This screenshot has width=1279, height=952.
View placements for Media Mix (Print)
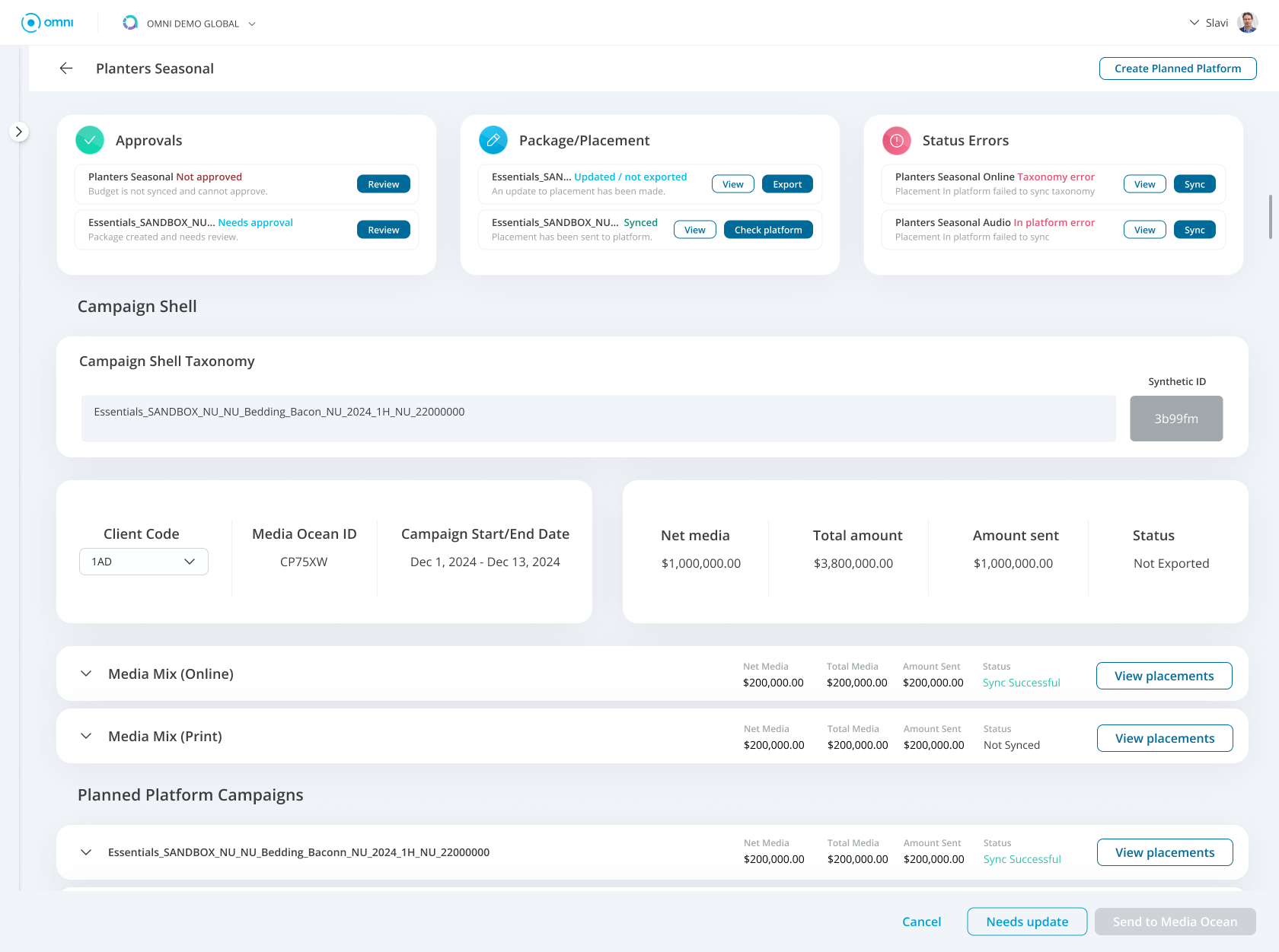[x=1165, y=738]
